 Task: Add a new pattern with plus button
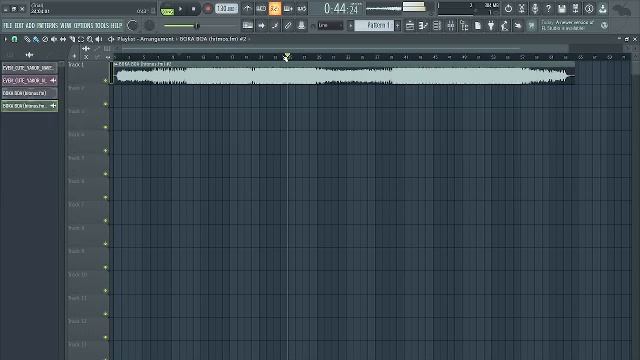pos(398,26)
